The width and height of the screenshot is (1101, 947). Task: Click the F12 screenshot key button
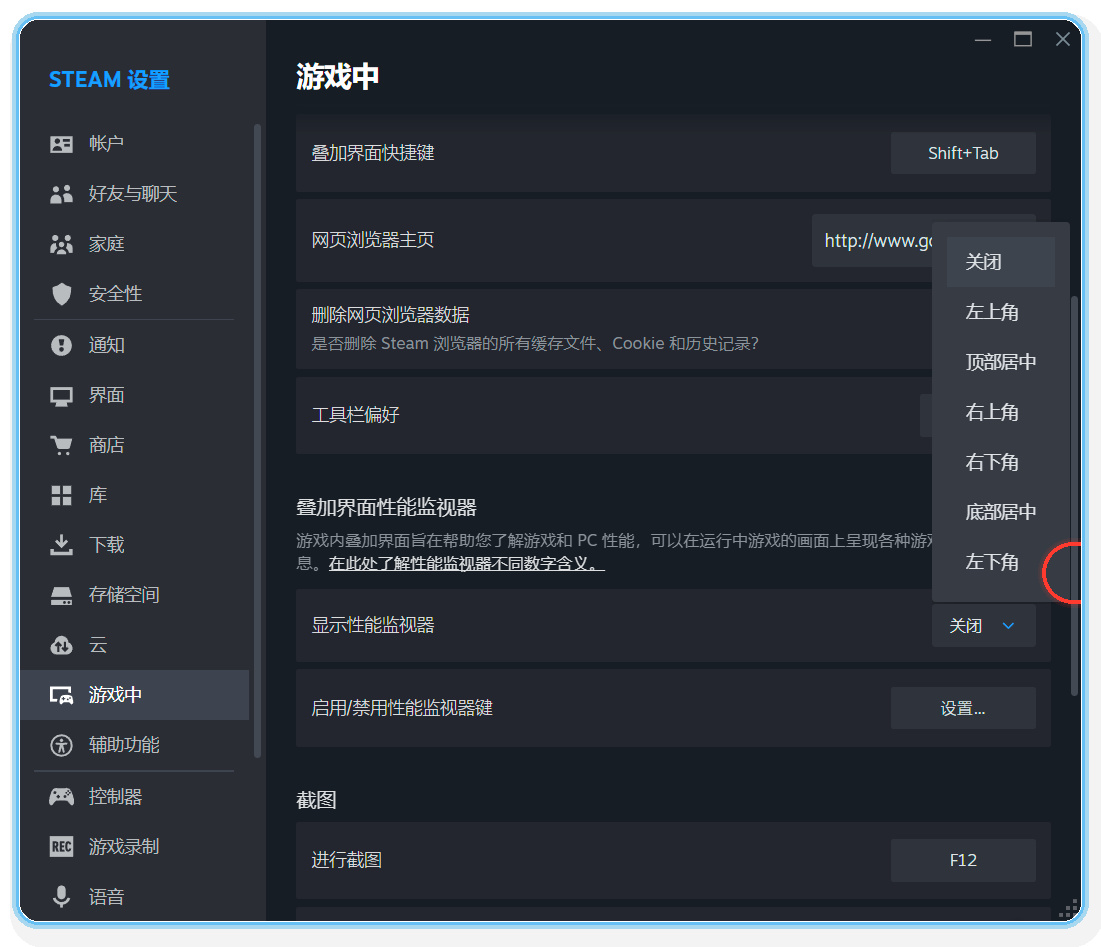pos(963,861)
